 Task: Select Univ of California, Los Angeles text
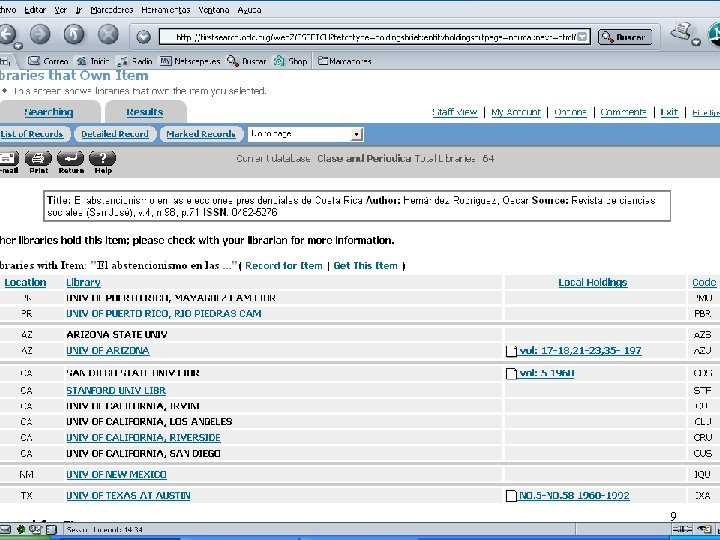[x=149, y=422]
